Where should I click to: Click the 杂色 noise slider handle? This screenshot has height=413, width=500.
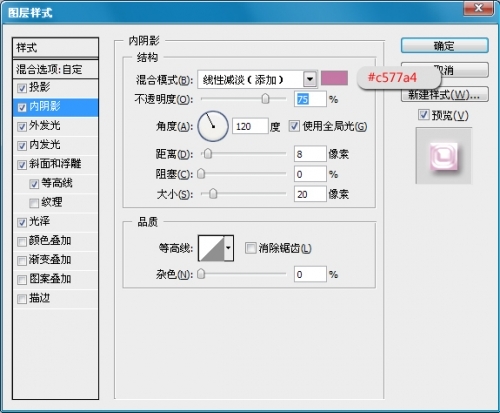click(201, 274)
